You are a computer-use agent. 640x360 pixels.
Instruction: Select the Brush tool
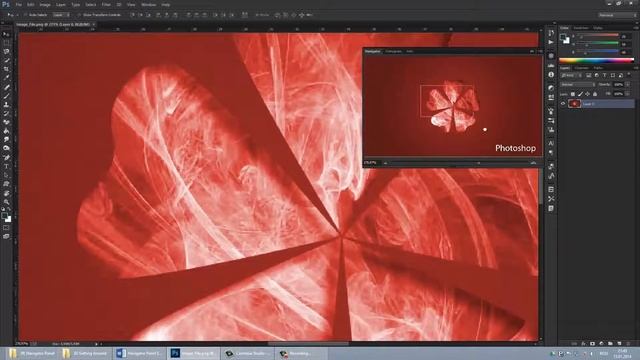tap(6, 96)
